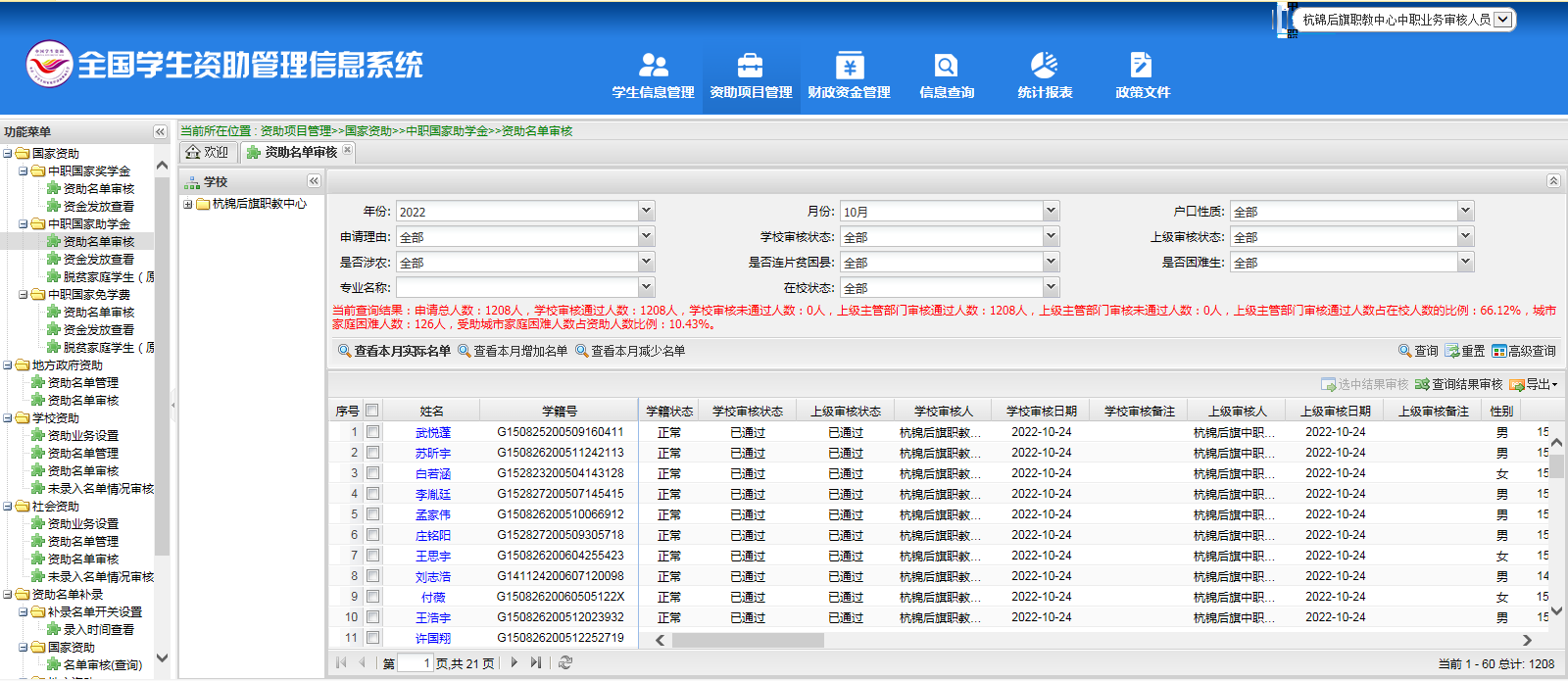
Task: Open student link 苏昕宇
Action: coord(432,453)
